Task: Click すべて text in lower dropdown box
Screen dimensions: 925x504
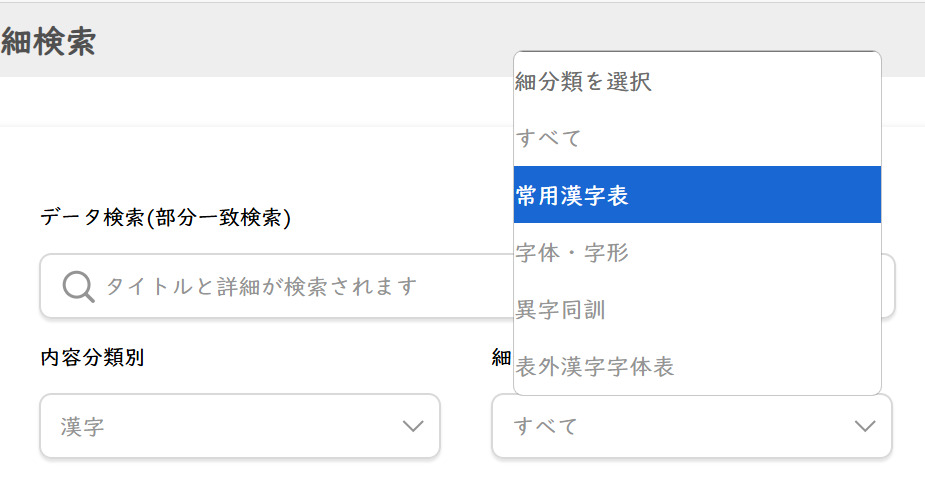Action: pyautogui.click(x=546, y=426)
